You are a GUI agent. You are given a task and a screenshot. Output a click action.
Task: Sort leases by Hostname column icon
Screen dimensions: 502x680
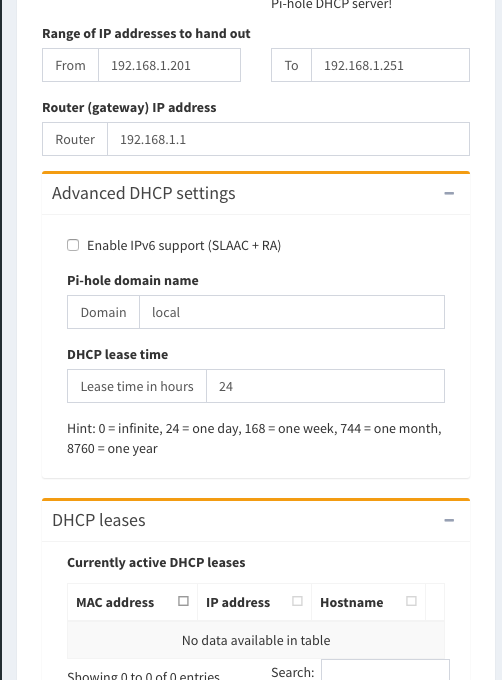pyautogui.click(x=411, y=601)
